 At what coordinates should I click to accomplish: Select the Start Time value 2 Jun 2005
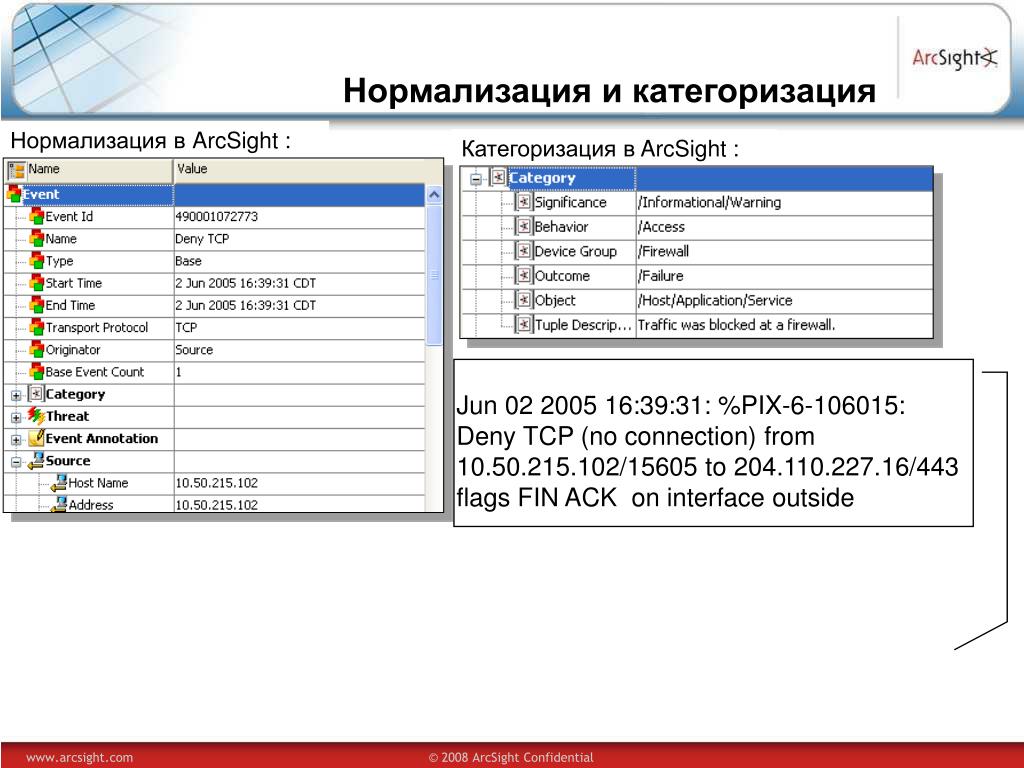tap(245, 283)
